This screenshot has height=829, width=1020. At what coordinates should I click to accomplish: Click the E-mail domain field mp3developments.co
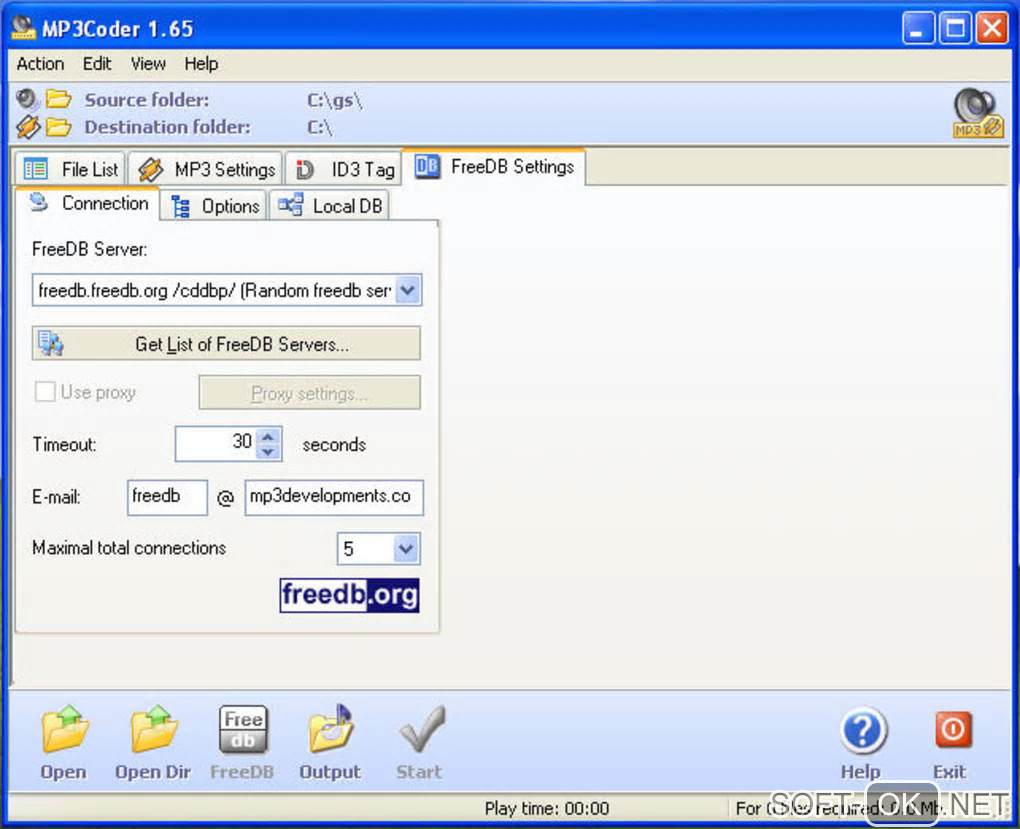pyautogui.click(x=334, y=498)
